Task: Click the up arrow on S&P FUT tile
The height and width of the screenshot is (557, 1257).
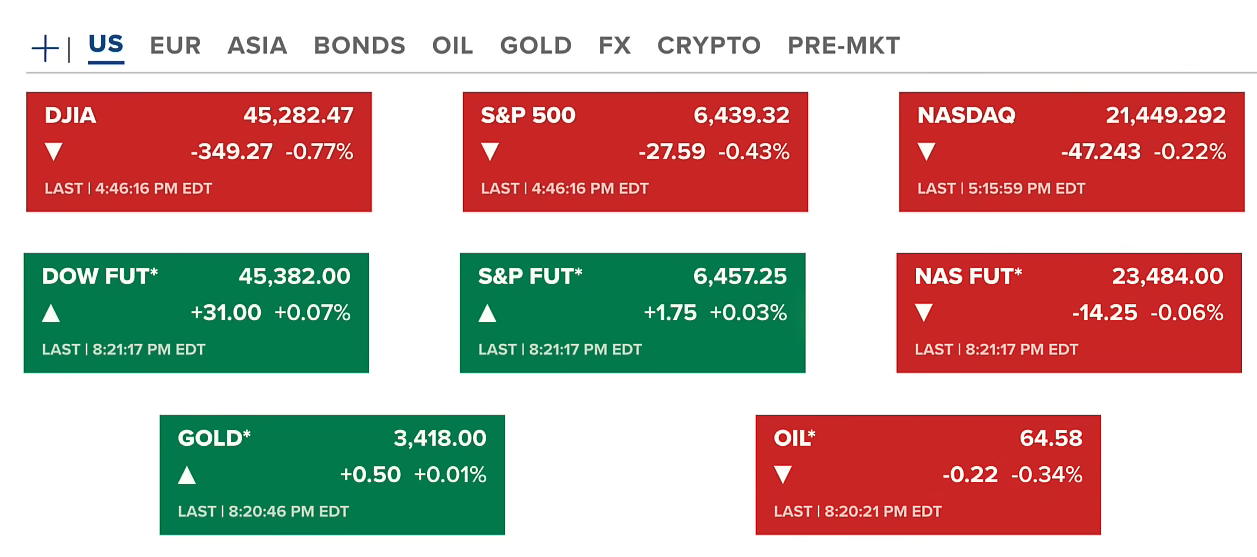Action: pos(487,313)
